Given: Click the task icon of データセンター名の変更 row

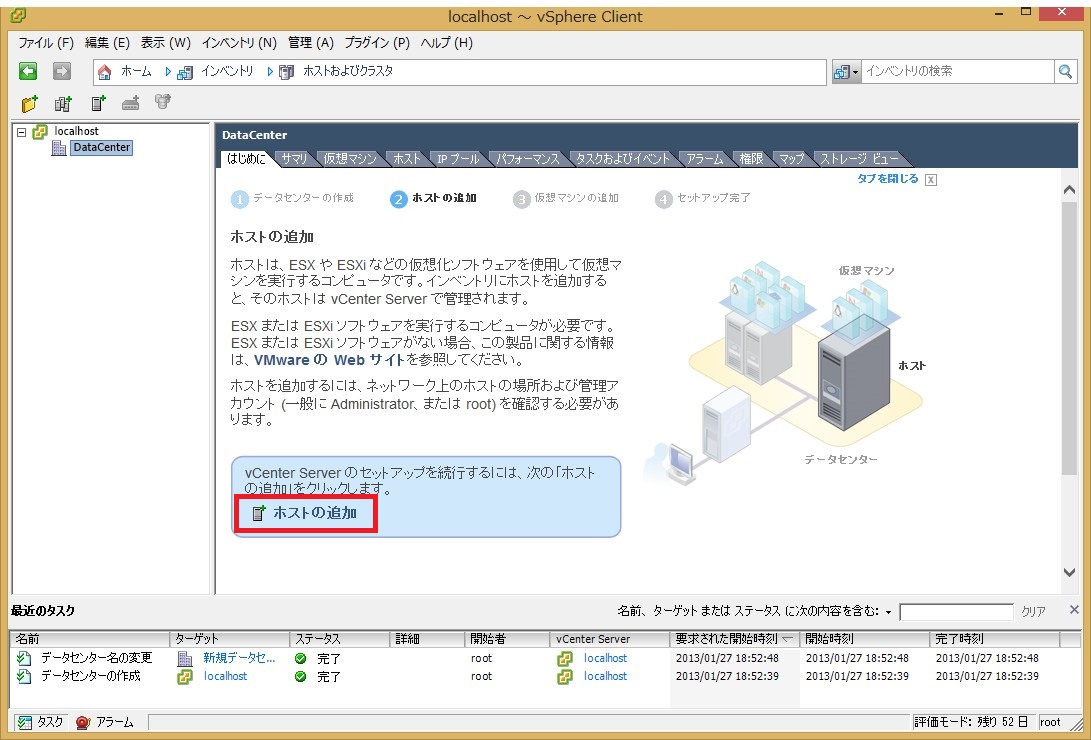Looking at the screenshot, I should point(24,658).
